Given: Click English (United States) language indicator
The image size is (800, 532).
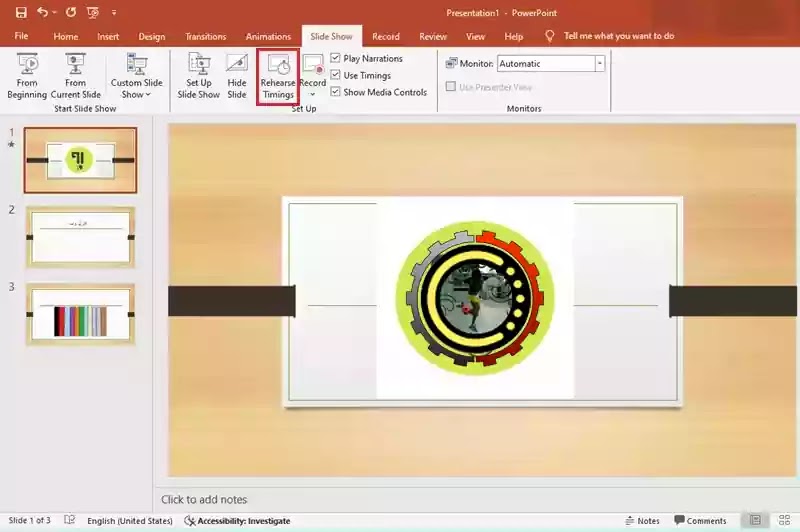Looking at the screenshot, I should [x=130, y=521].
